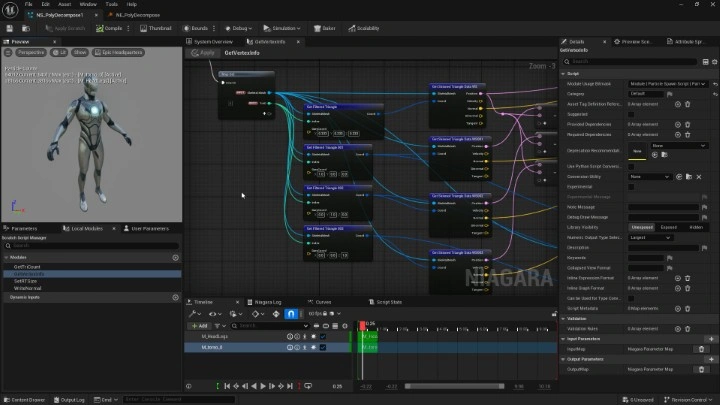
Task: Click the Save icon in toolbar
Action: [8, 29]
